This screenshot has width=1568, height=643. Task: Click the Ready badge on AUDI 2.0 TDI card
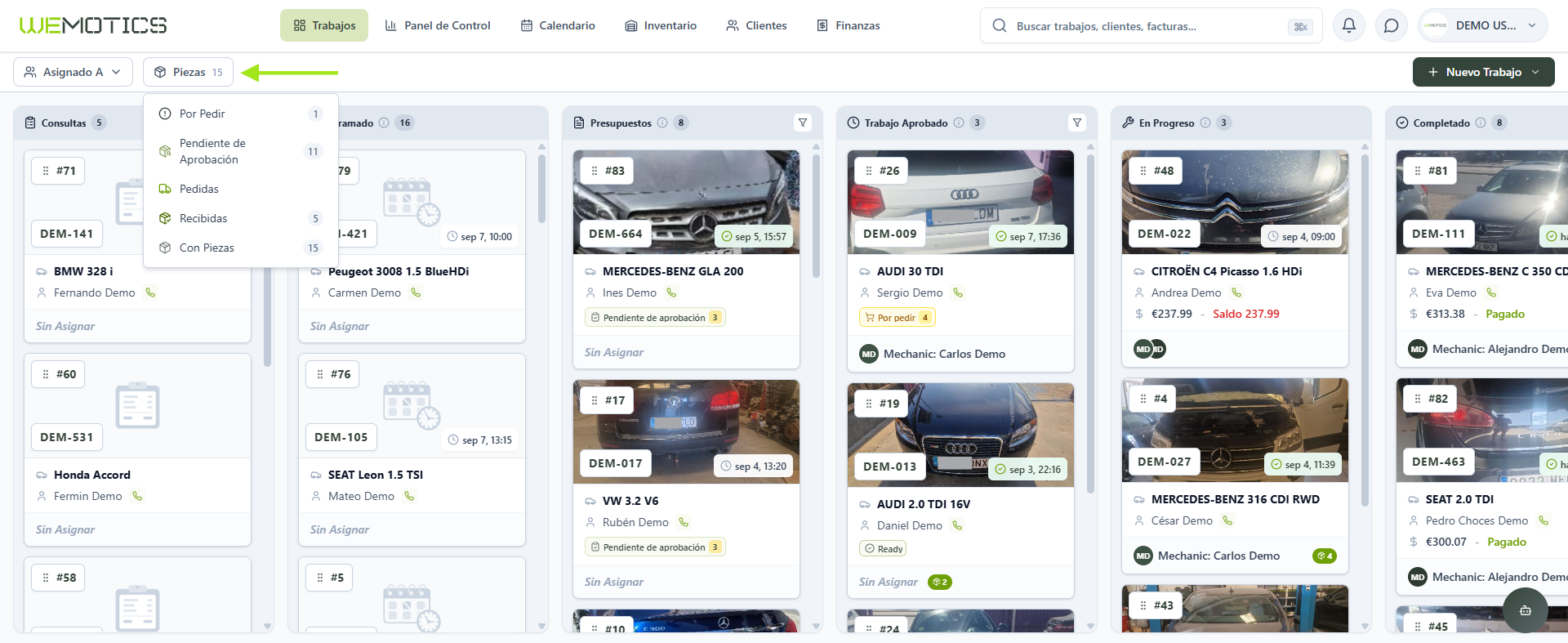point(883,549)
